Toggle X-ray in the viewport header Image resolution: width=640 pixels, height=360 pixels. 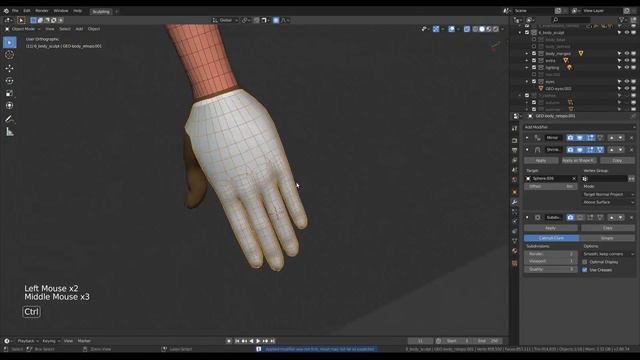467,29
